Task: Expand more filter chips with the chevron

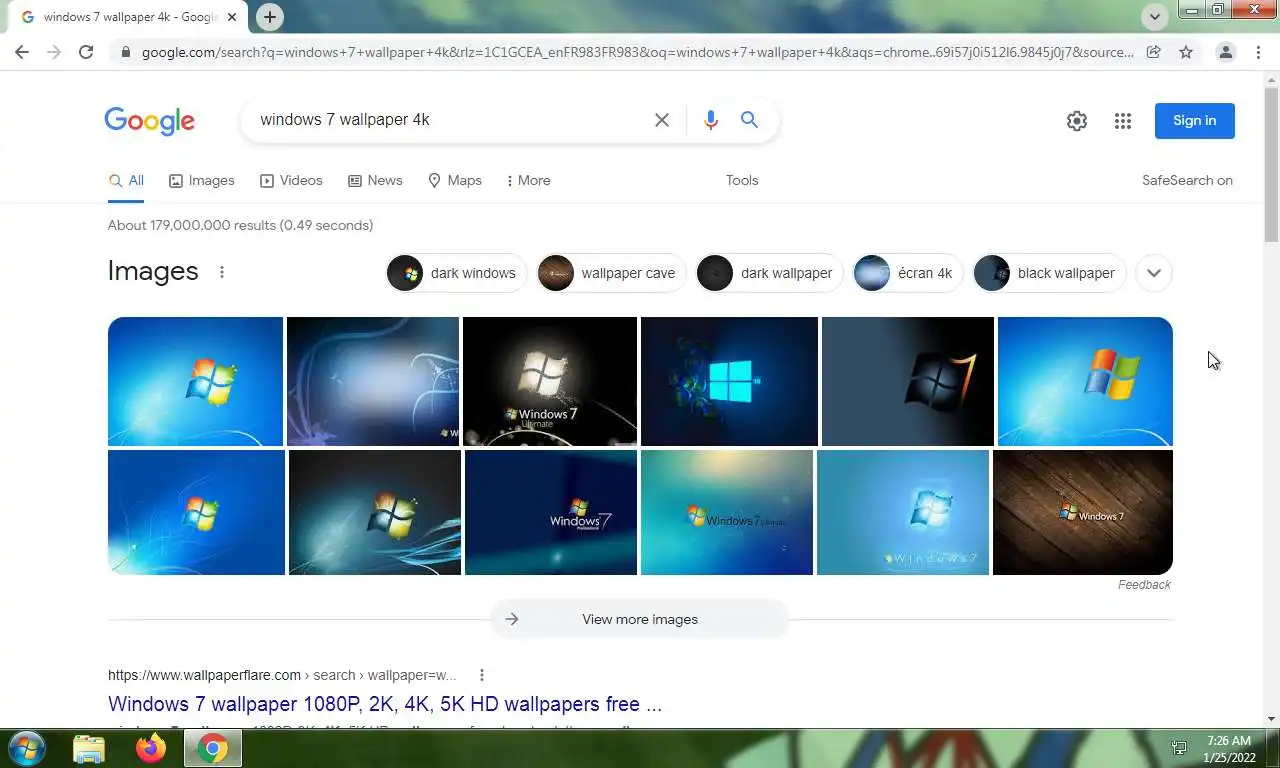Action: tap(1154, 273)
